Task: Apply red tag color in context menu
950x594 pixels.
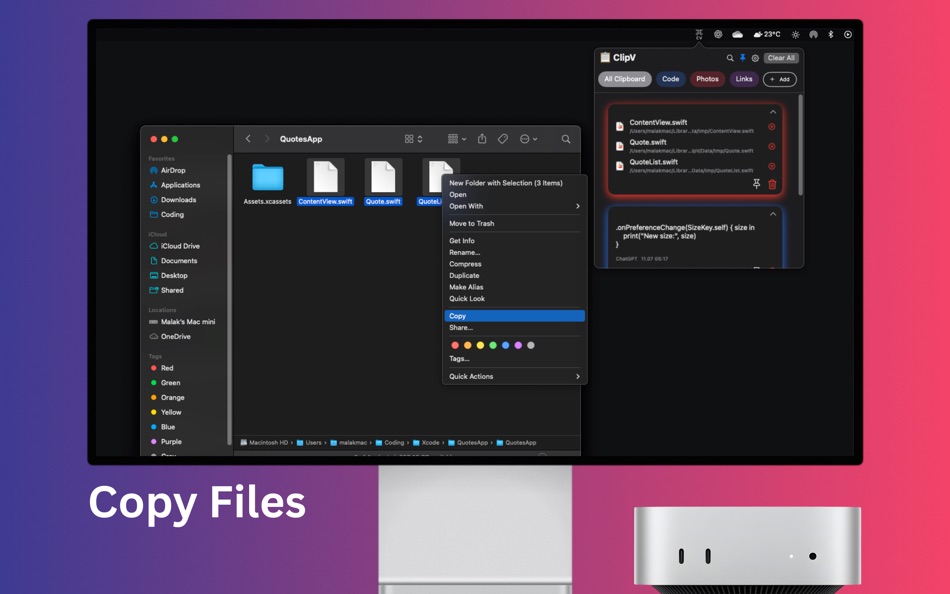Action: [x=455, y=345]
